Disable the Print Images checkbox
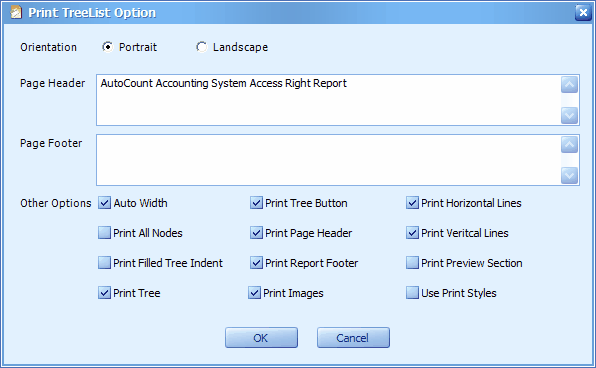Image resolution: width=596 pixels, height=368 pixels. point(254,293)
